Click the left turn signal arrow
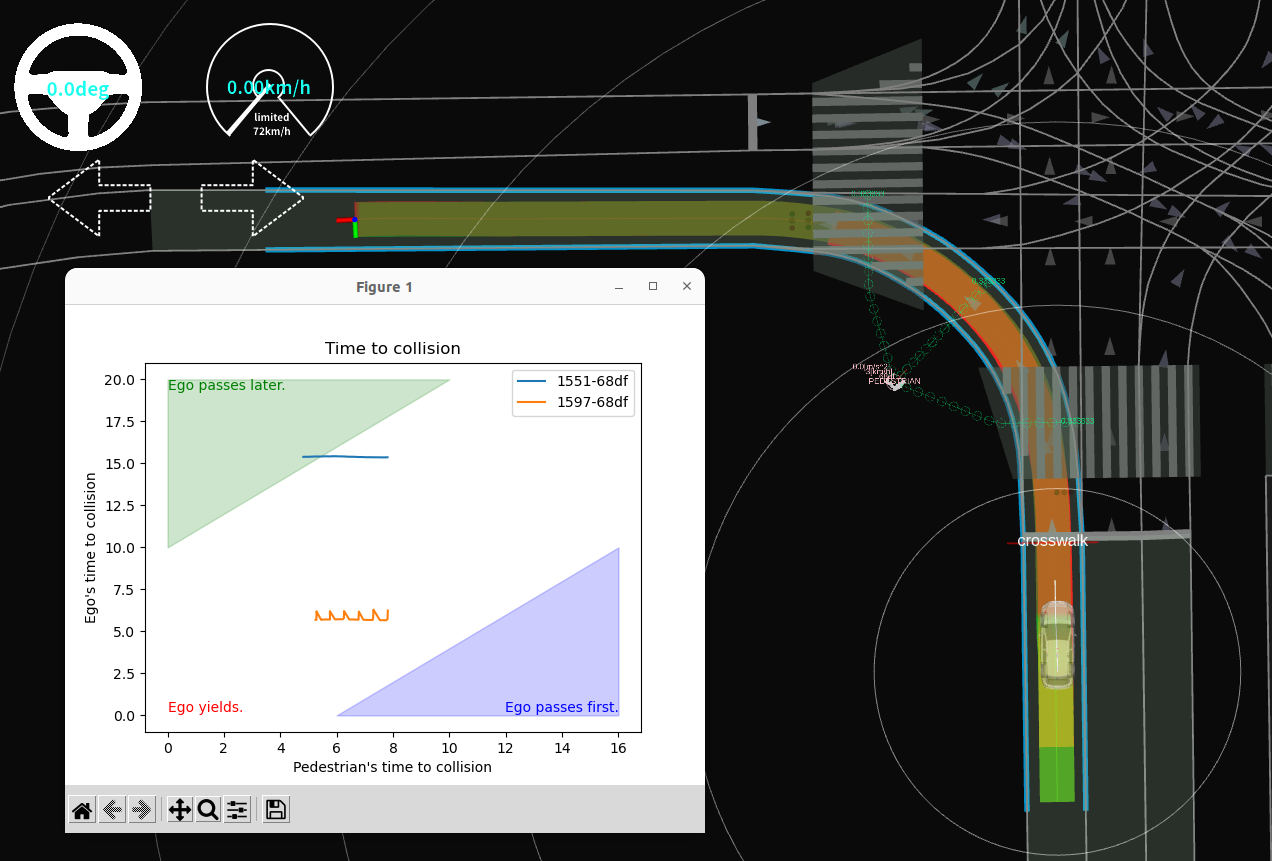1272x861 pixels. pos(99,198)
